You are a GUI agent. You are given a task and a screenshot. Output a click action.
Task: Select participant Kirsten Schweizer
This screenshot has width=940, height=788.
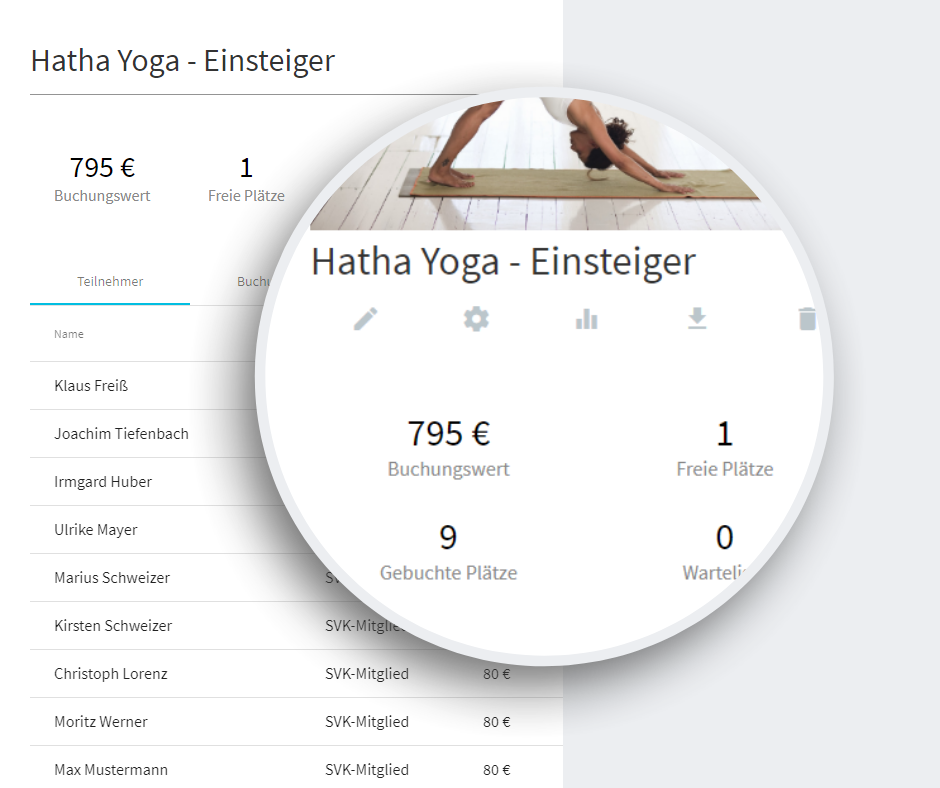113,626
